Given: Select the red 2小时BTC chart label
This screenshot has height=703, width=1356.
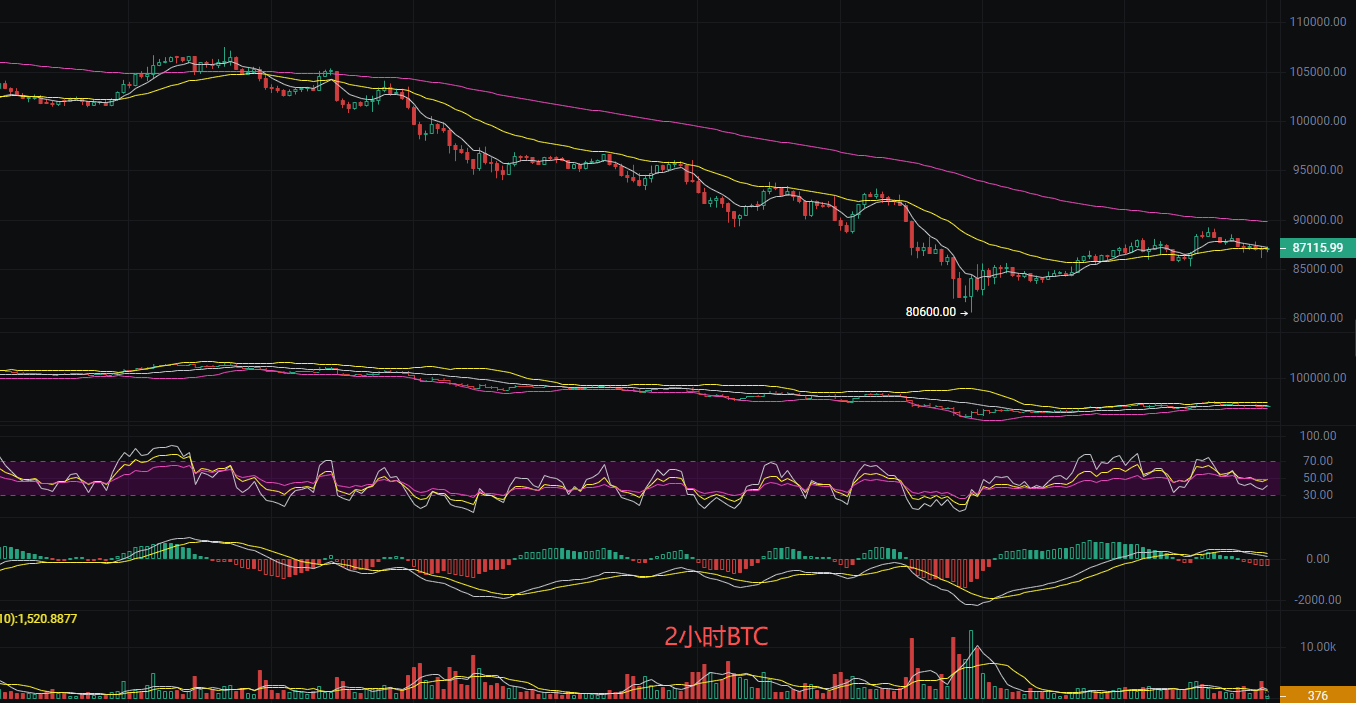Looking at the screenshot, I should [716, 636].
